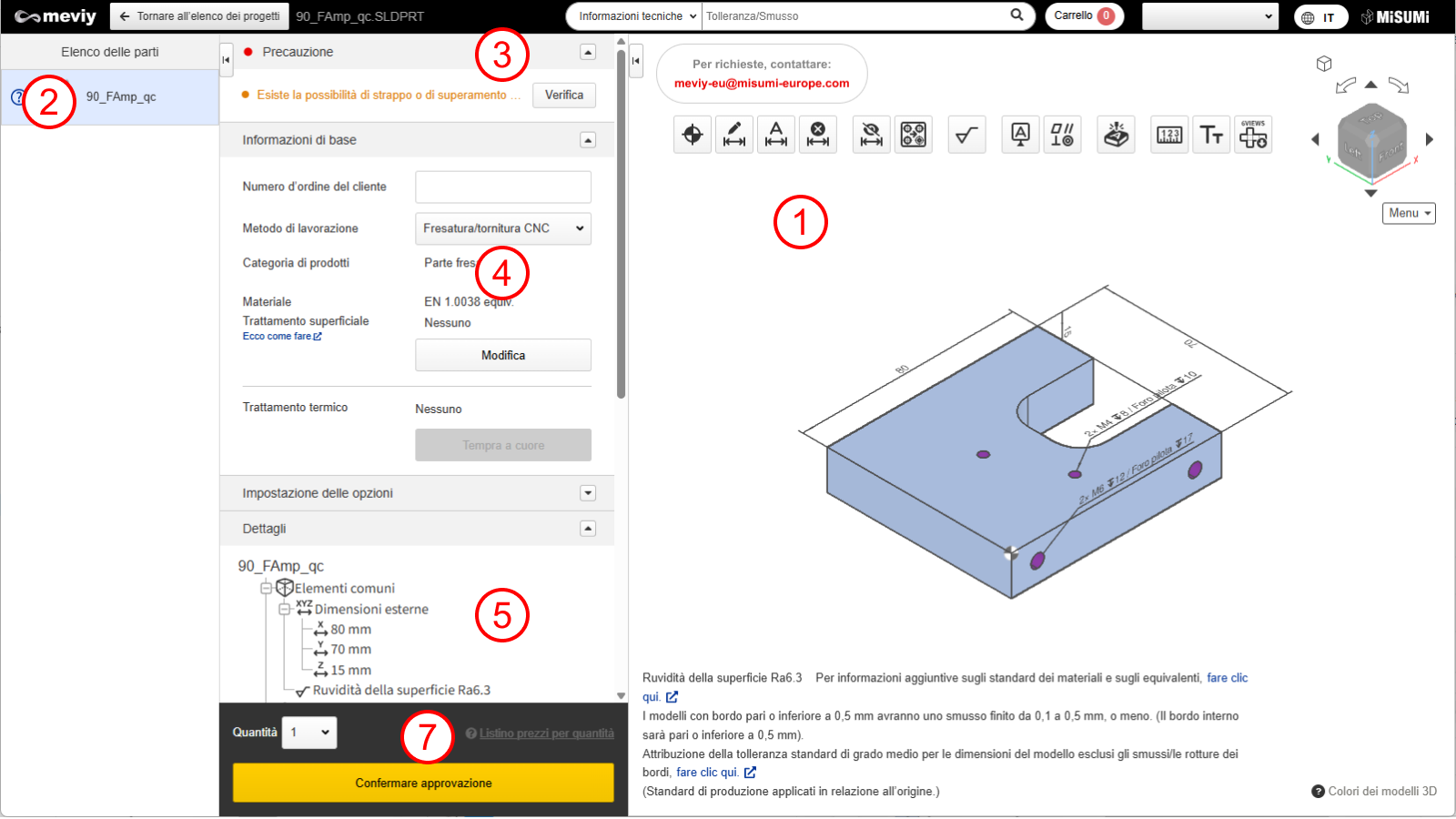
Task: Click the Top face of view cube
Action: (x=1371, y=118)
